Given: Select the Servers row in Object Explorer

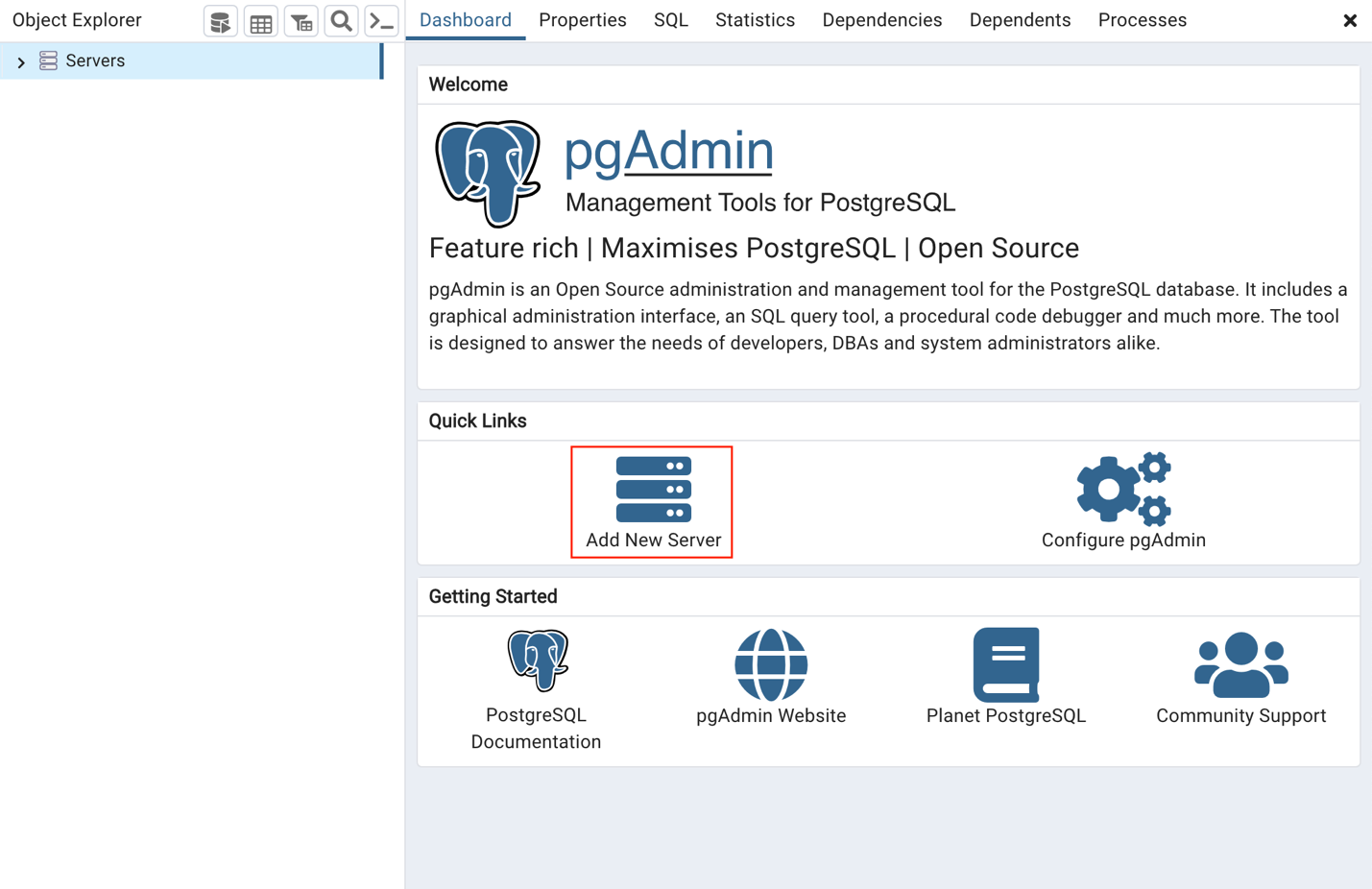Looking at the screenshot, I should point(191,61).
